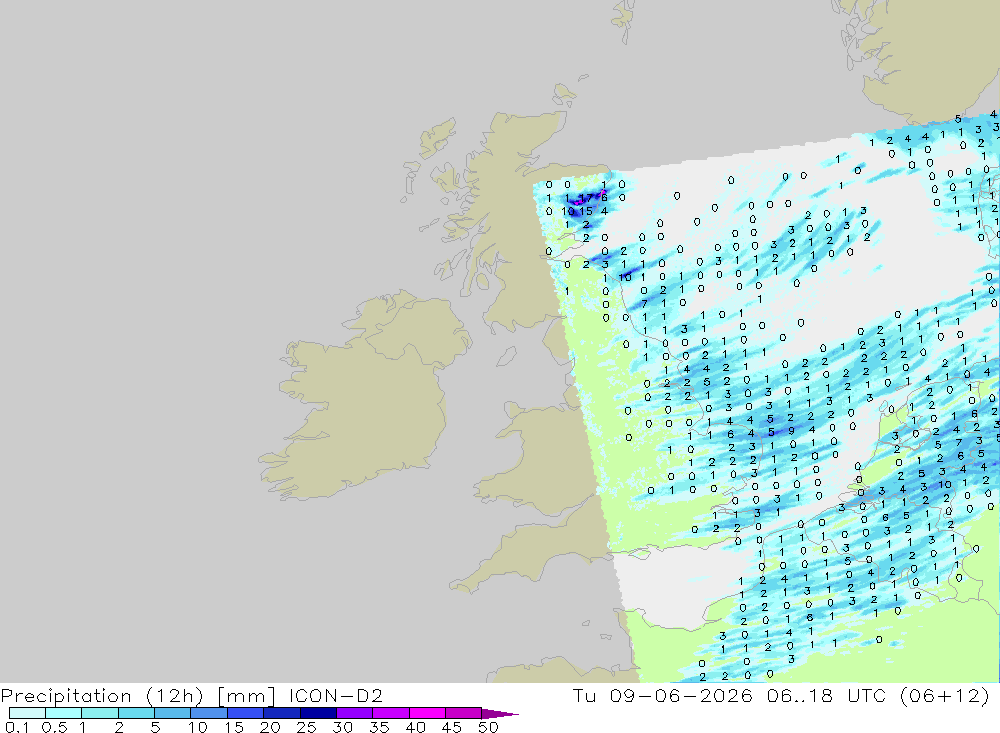Click the '45' legend label
Screen dimensions: 1000x733
point(452,727)
